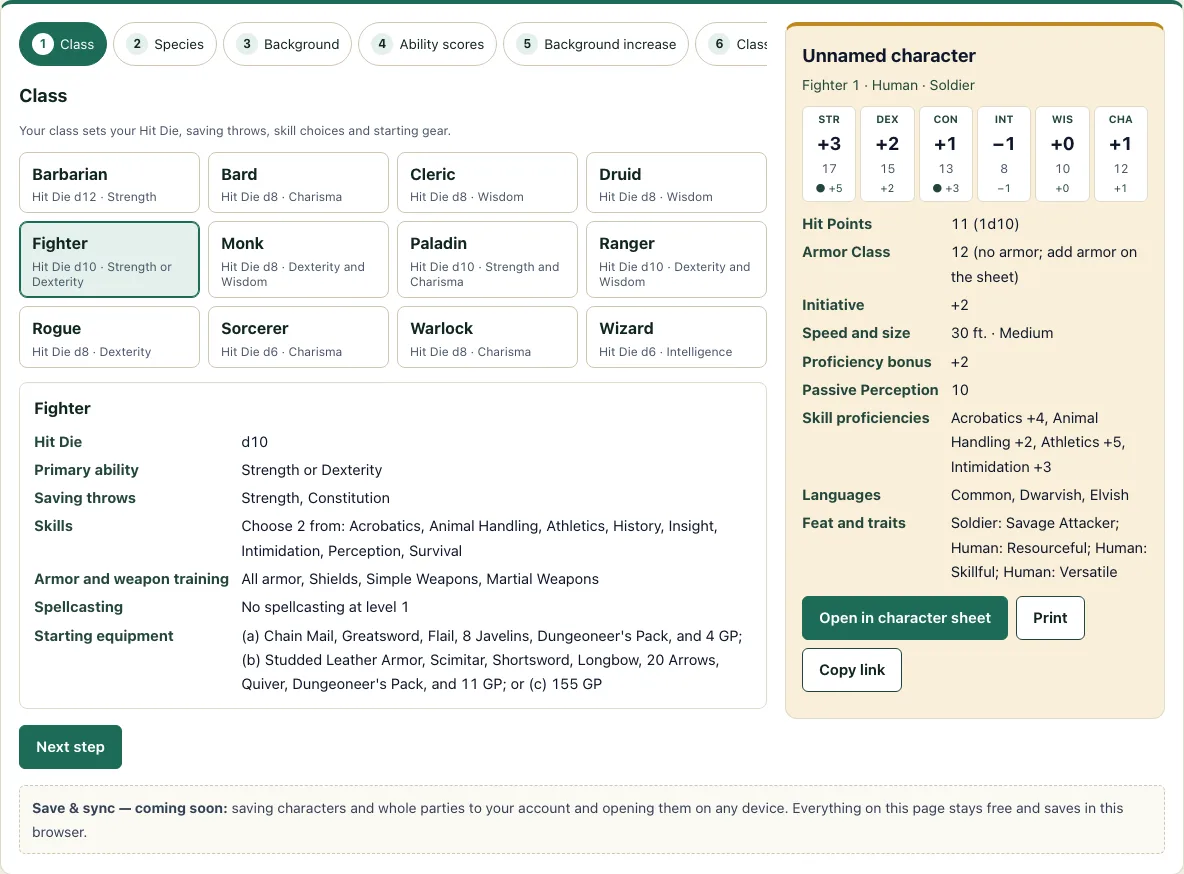Viewport: 1184px width, 874px height.
Task: Select the Fighter class card
Action: [109, 259]
